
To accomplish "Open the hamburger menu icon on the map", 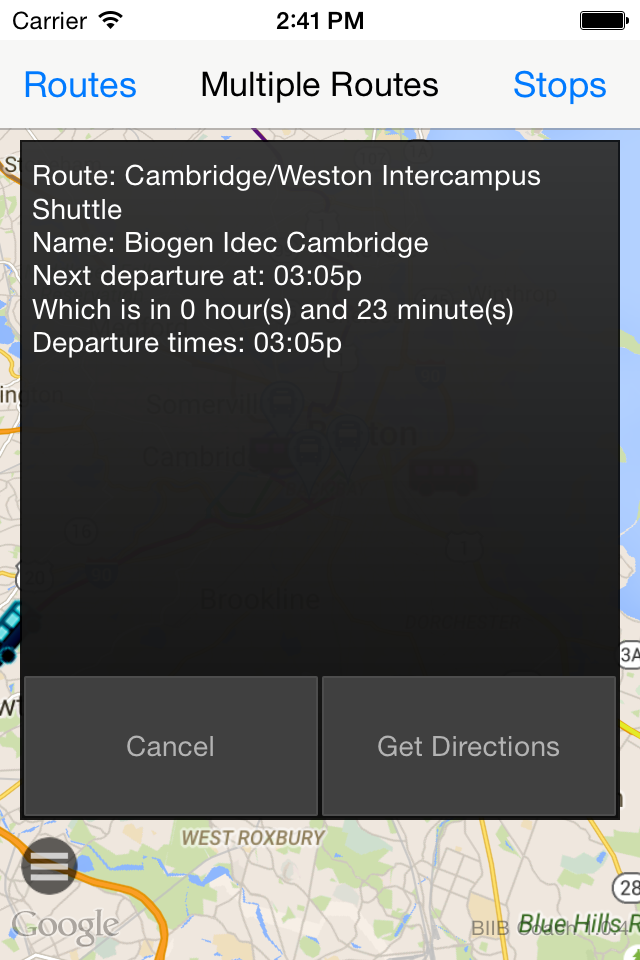I will tap(48, 866).
